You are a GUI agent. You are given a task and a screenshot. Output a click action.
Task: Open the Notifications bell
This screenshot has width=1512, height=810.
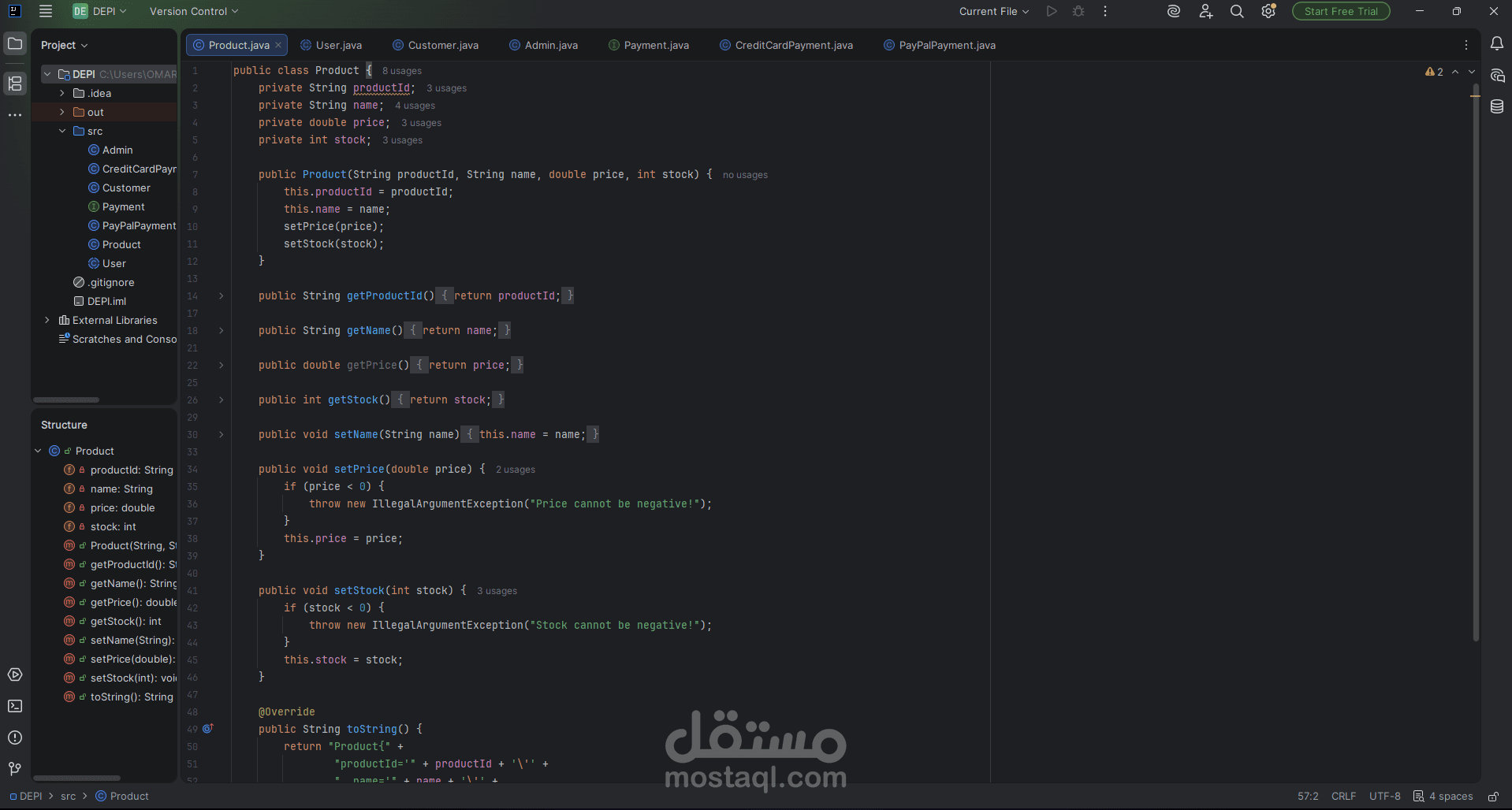pos(1497,44)
